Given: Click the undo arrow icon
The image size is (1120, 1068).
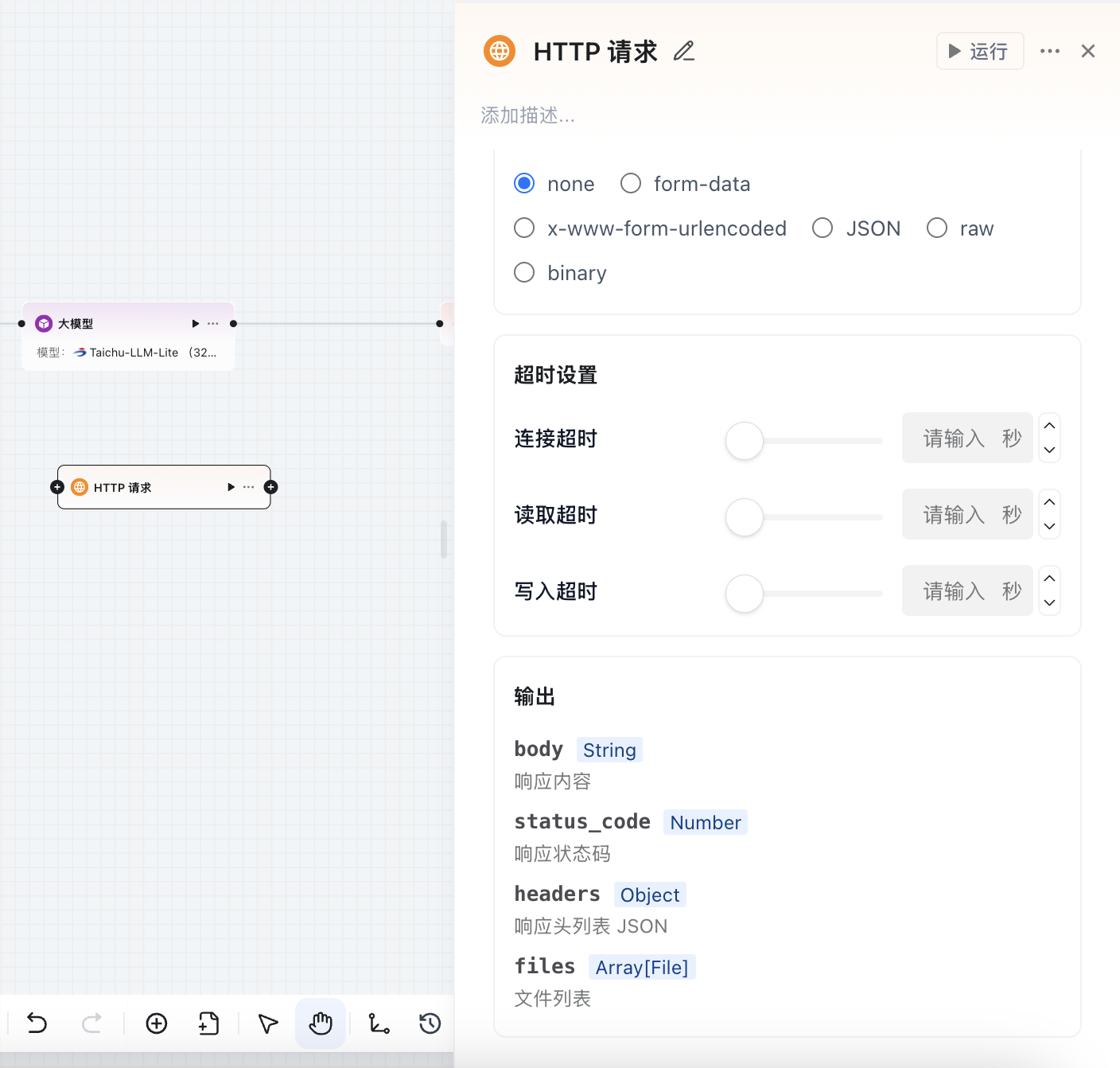Looking at the screenshot, I should [x=36, y=1023].
